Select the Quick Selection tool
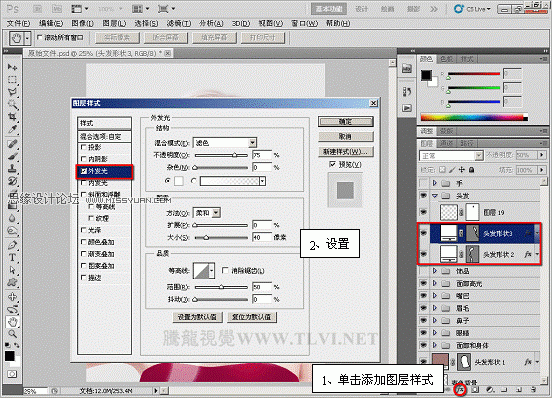The width and height of the screenshot is (552, 398). tap(13, 105)
